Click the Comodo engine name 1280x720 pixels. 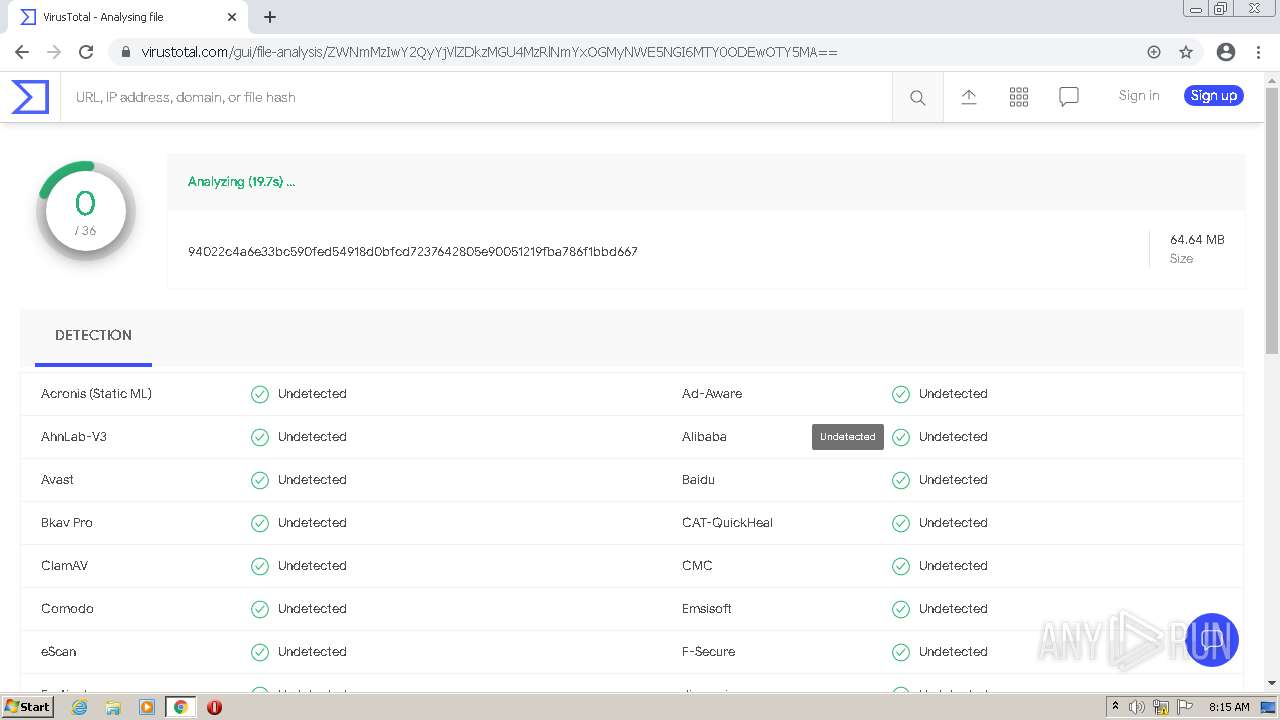pos(67,609)
